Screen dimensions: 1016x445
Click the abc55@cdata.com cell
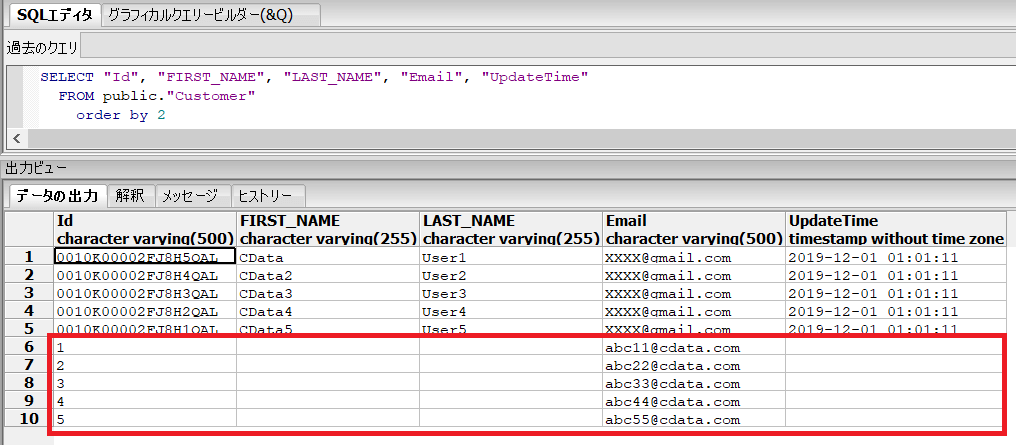click(694, 419)
